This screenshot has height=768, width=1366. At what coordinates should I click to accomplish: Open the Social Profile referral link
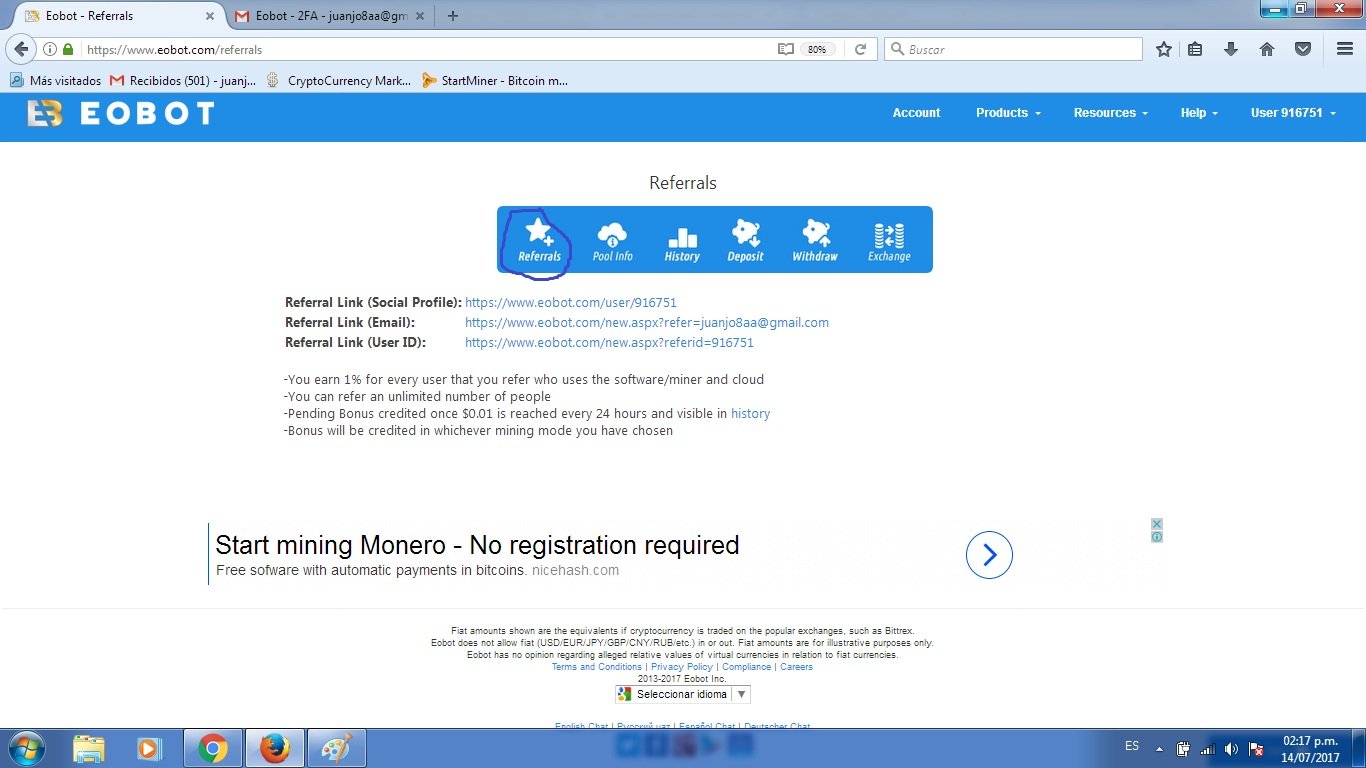pyautogui.click(x=571, y=302)
